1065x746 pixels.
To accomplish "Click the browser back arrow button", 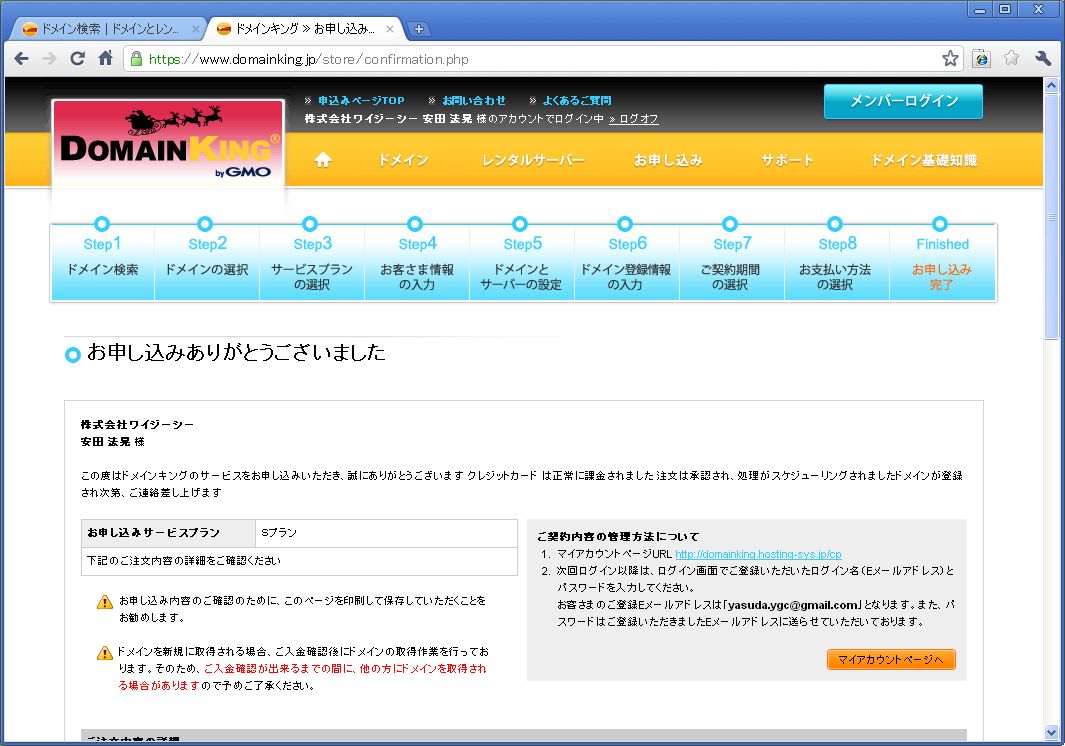I will pos(21,59).
